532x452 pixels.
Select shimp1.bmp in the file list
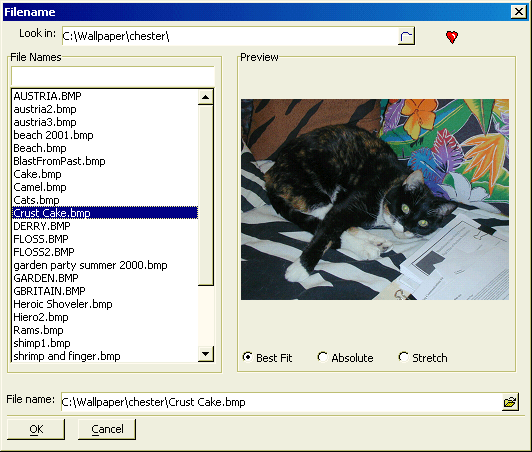105,343
